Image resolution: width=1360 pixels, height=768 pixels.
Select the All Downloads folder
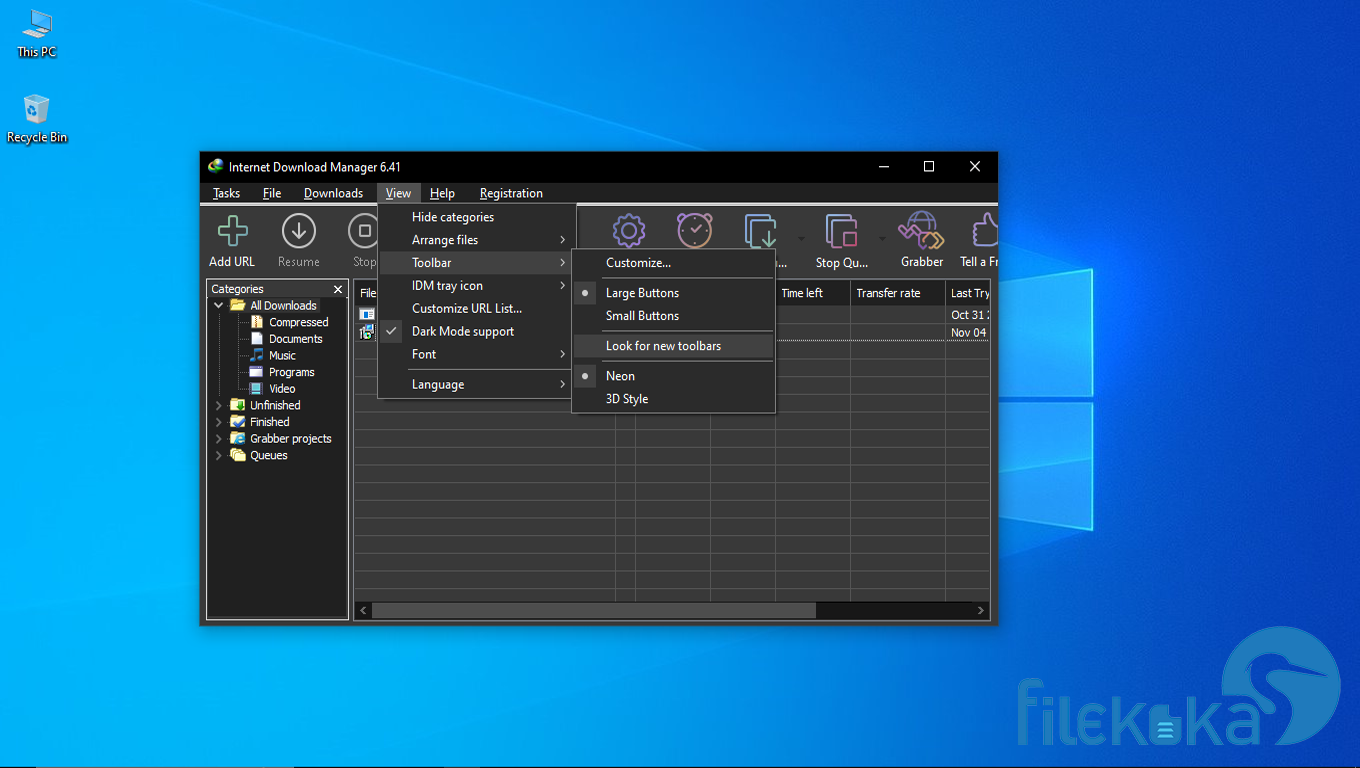coord(283,306)
